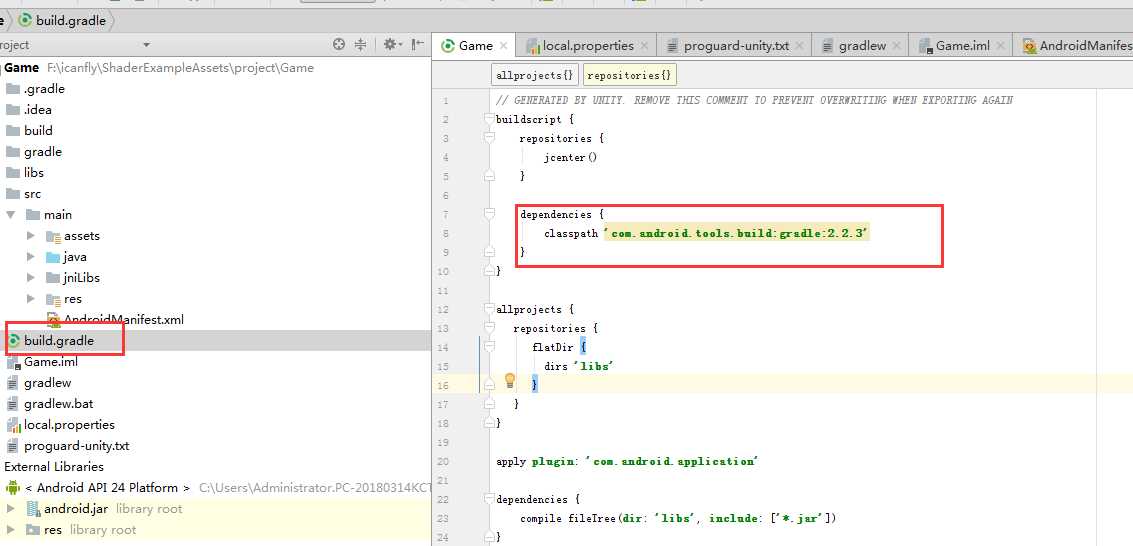This screenshot has width=1133, height=546.
Task: Expand the assets folder
Action: (31, 236)
